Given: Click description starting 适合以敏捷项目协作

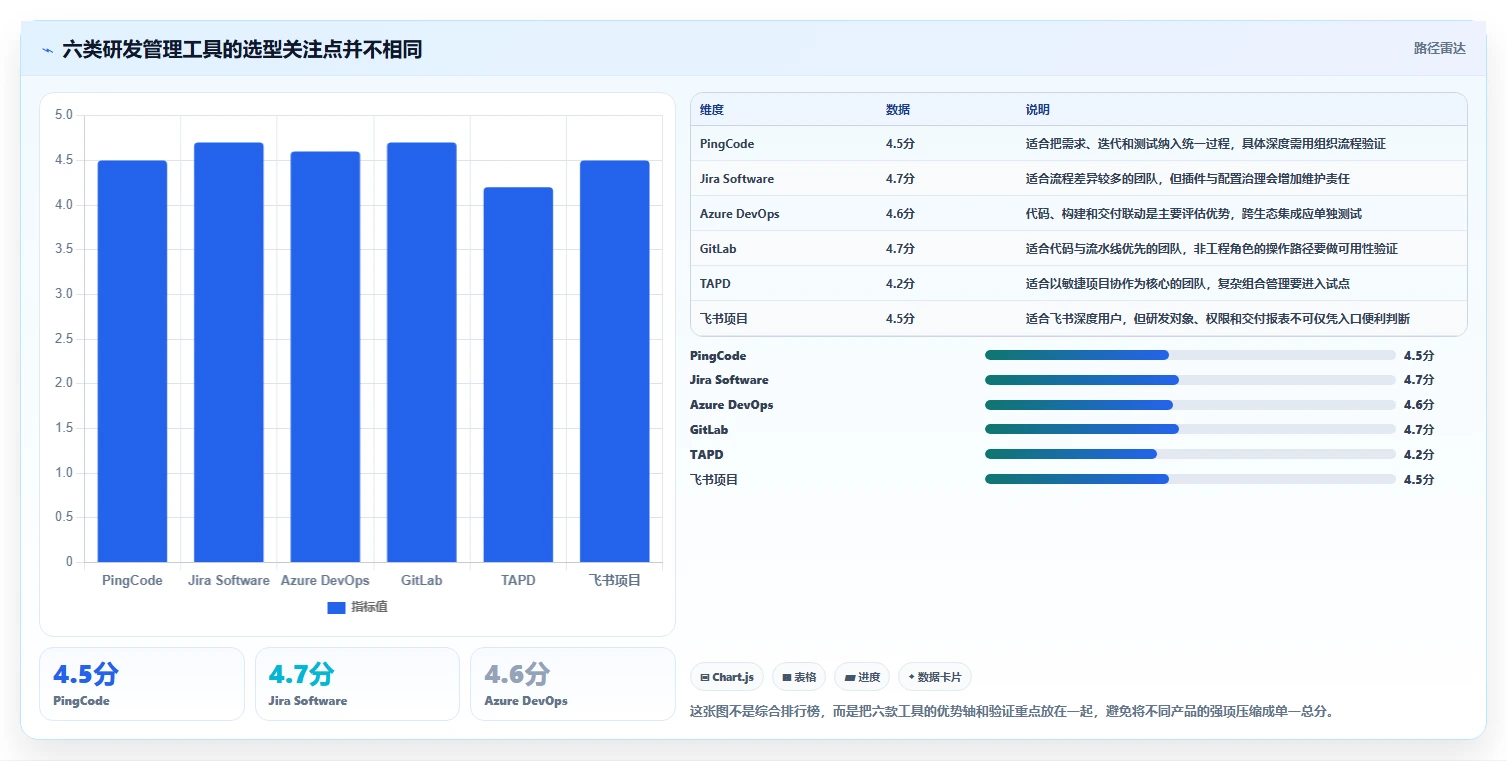Looking at the screenshot, I should [1188, 284].
